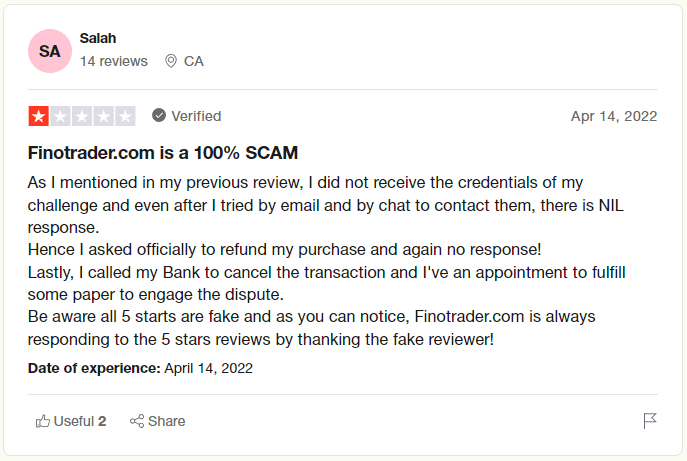Flag this review with flag icon

[650, 421]
